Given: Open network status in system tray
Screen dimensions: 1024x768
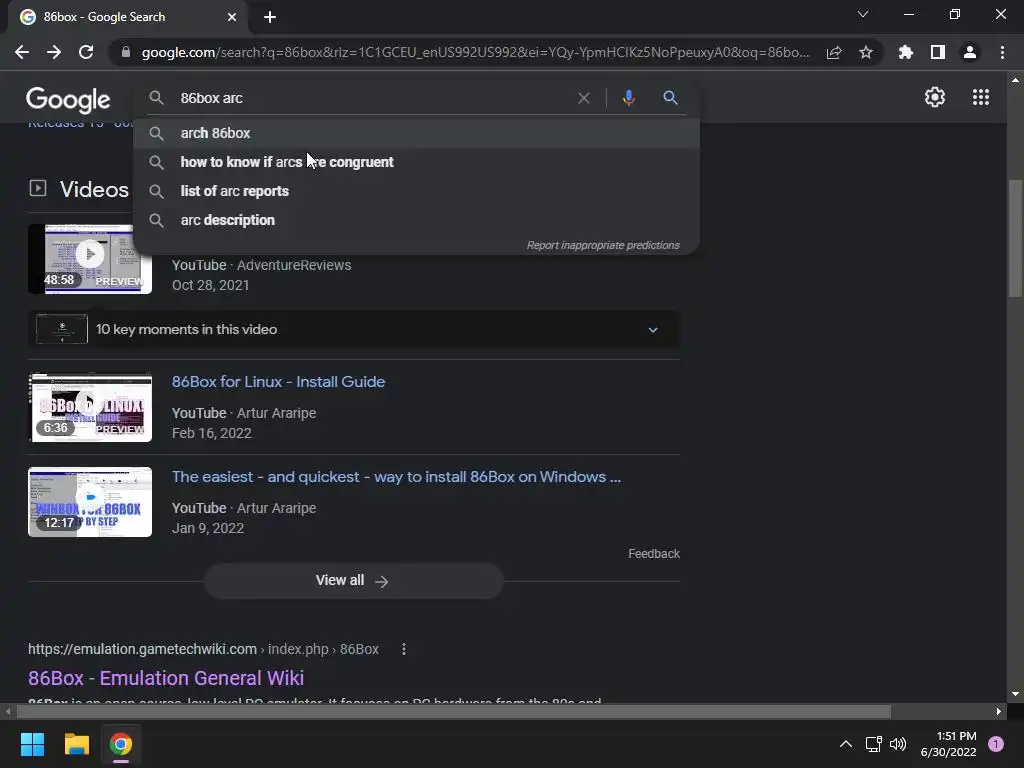Looking at the screenshot, I should 874,744.
